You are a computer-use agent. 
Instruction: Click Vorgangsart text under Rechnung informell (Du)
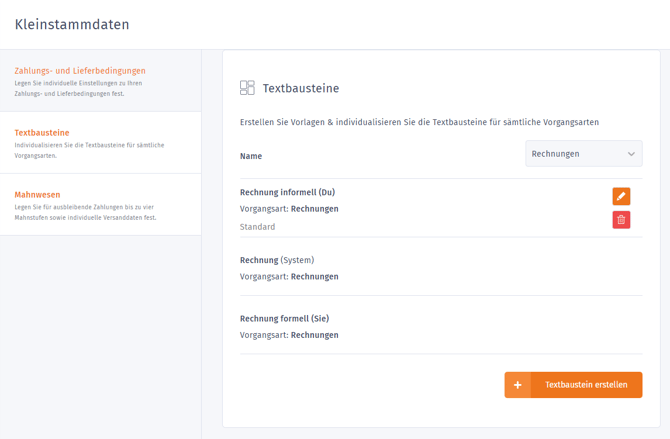pos(289,209)
